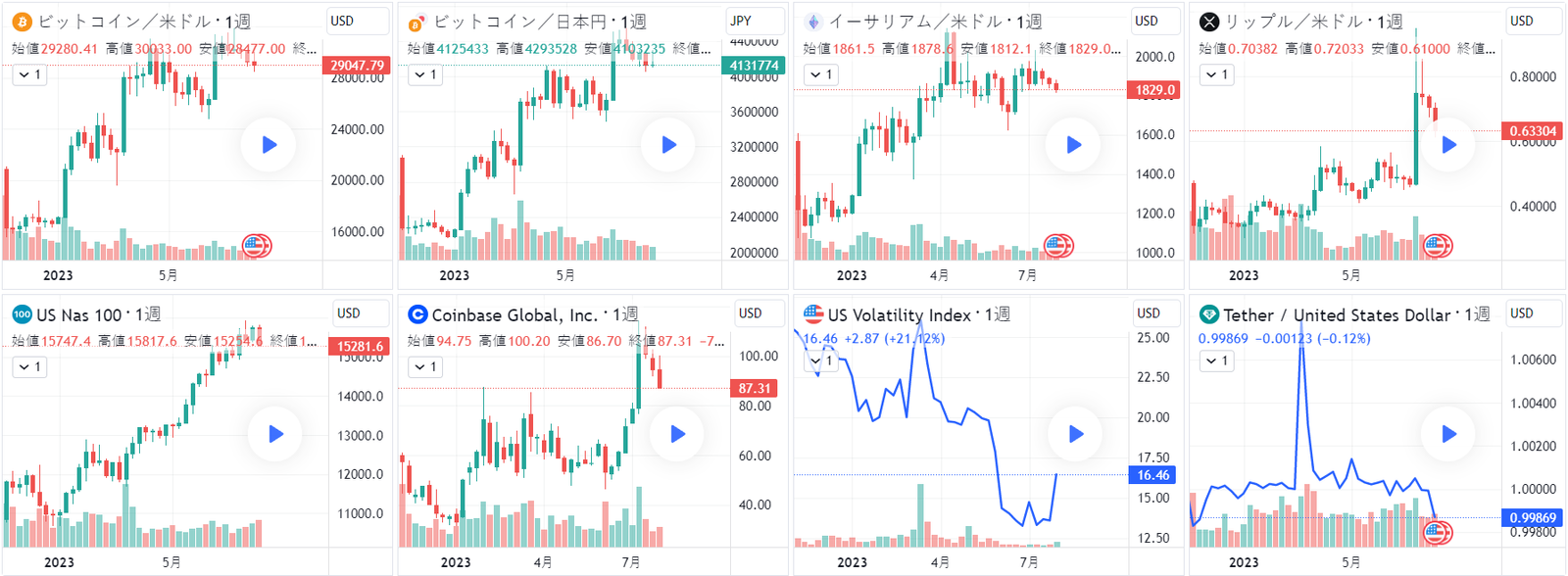
Task: Click the US flag event marker on the Ripple chart
Action: 1437,246
